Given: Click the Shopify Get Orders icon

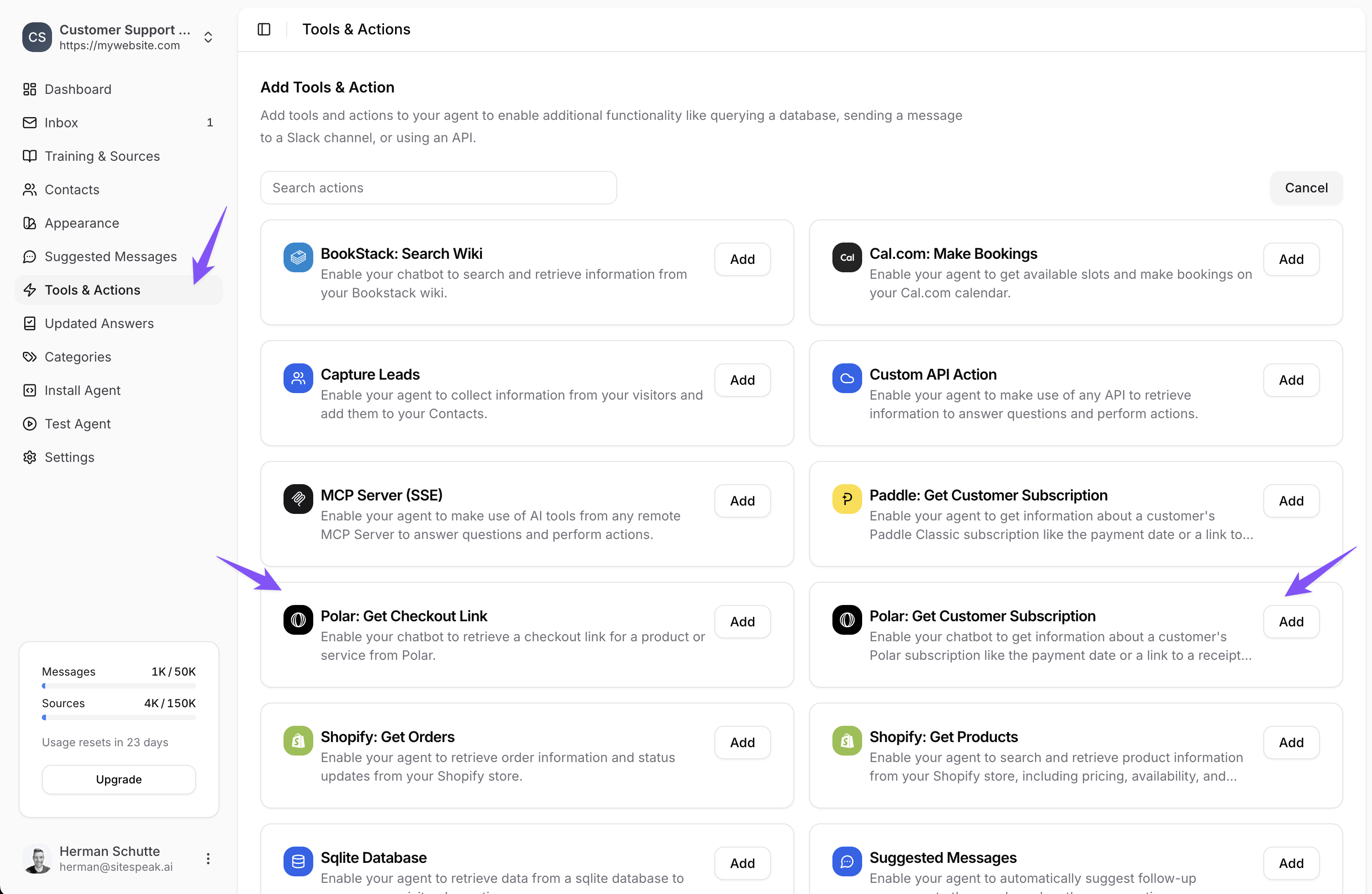Looking at the screenshot, I should (x=298, y=741).
